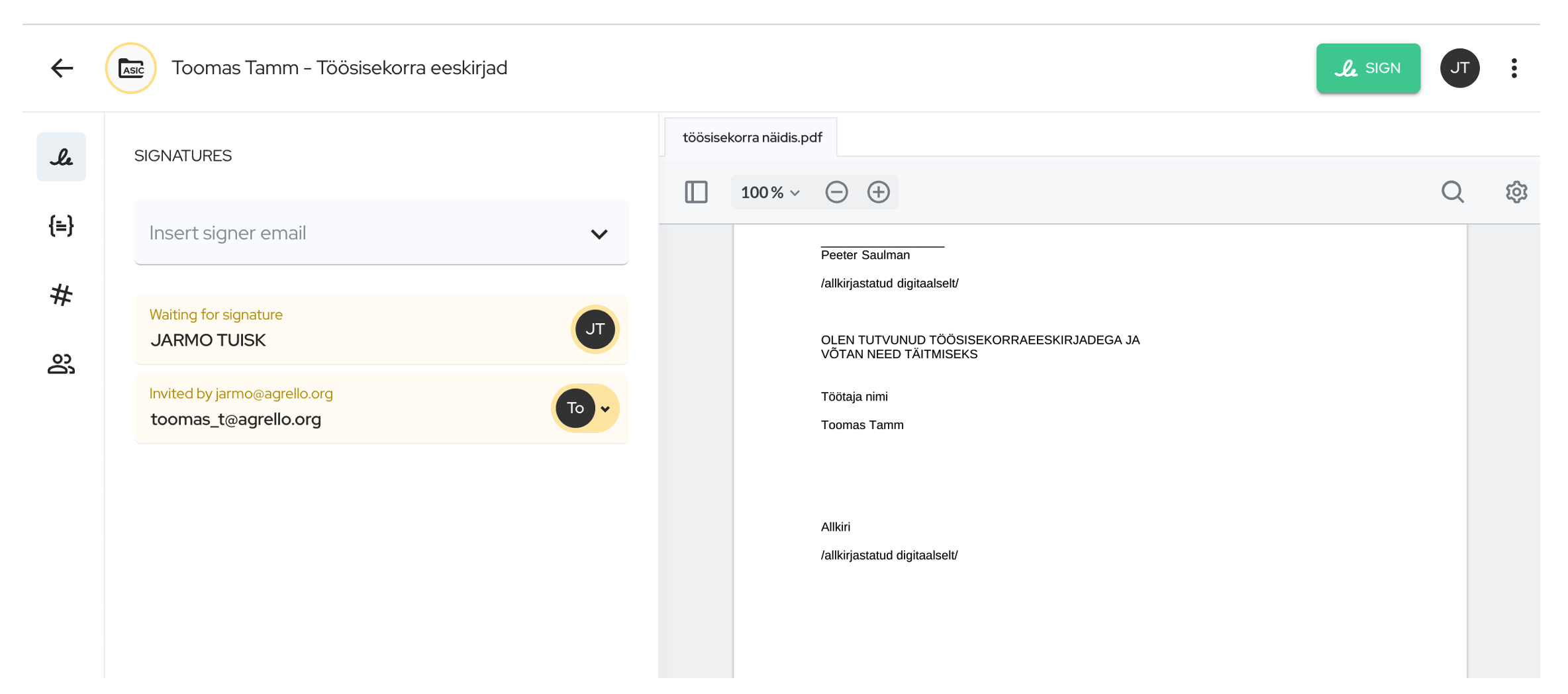The height and width of the screenshot is (694, 1568).
Task: Click the Insert signer email field
Action: pos(358,233)
